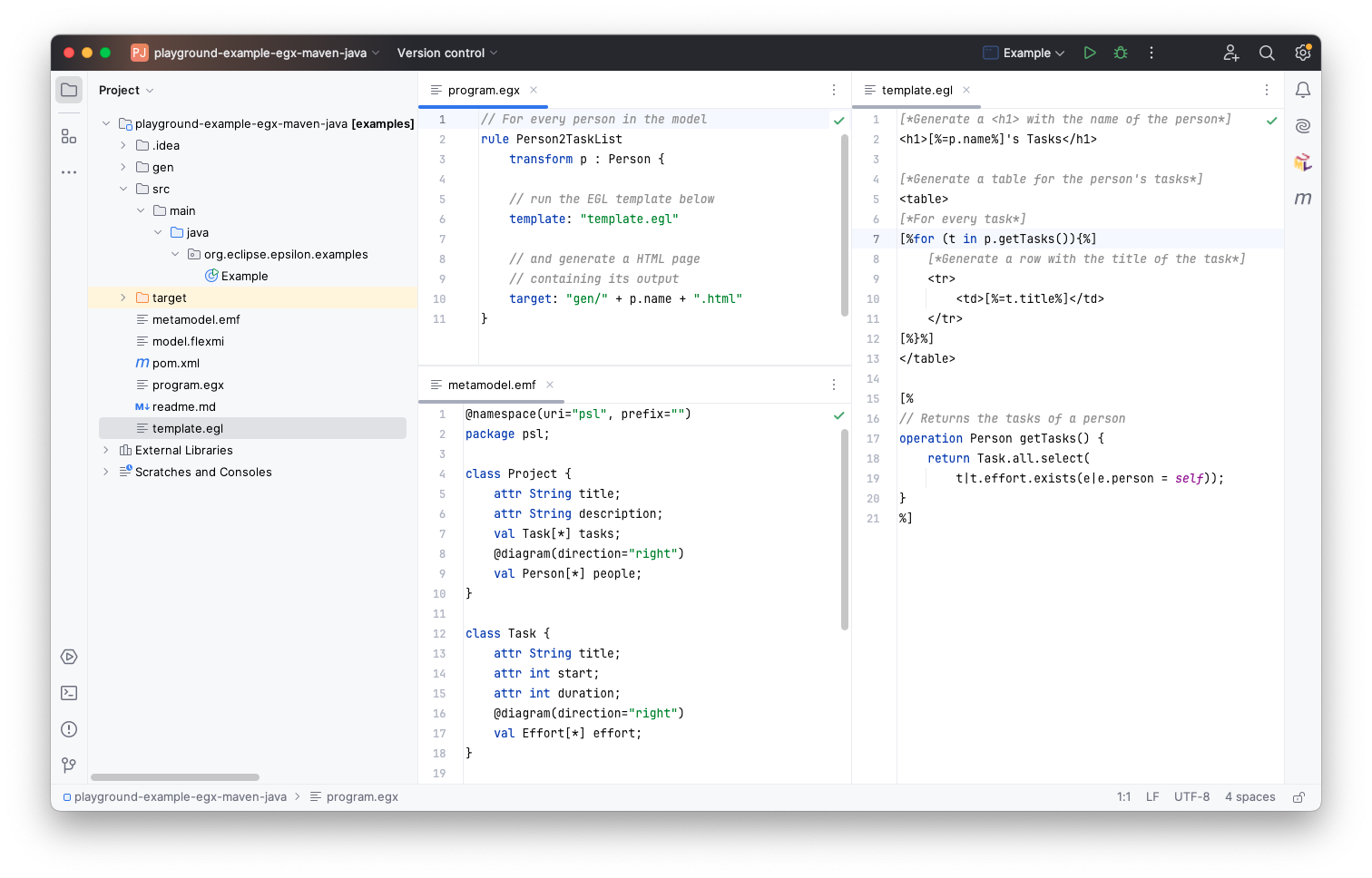Open pom.xml in the project tree
Screen dimensions: 1372x878
coord(175,363)
